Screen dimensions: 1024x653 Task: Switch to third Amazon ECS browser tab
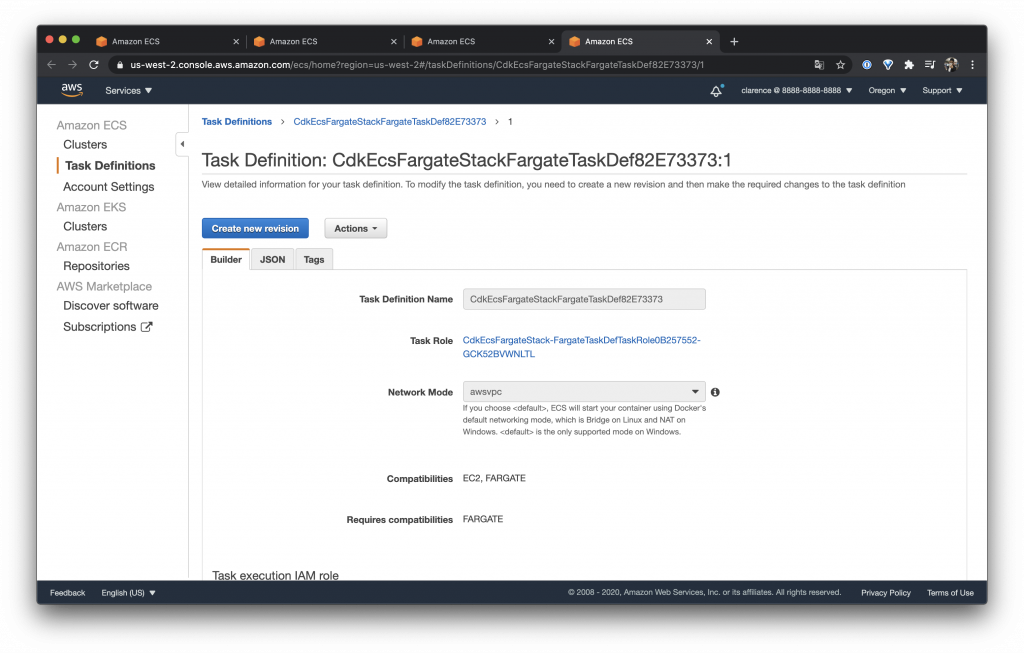point(482,41)
